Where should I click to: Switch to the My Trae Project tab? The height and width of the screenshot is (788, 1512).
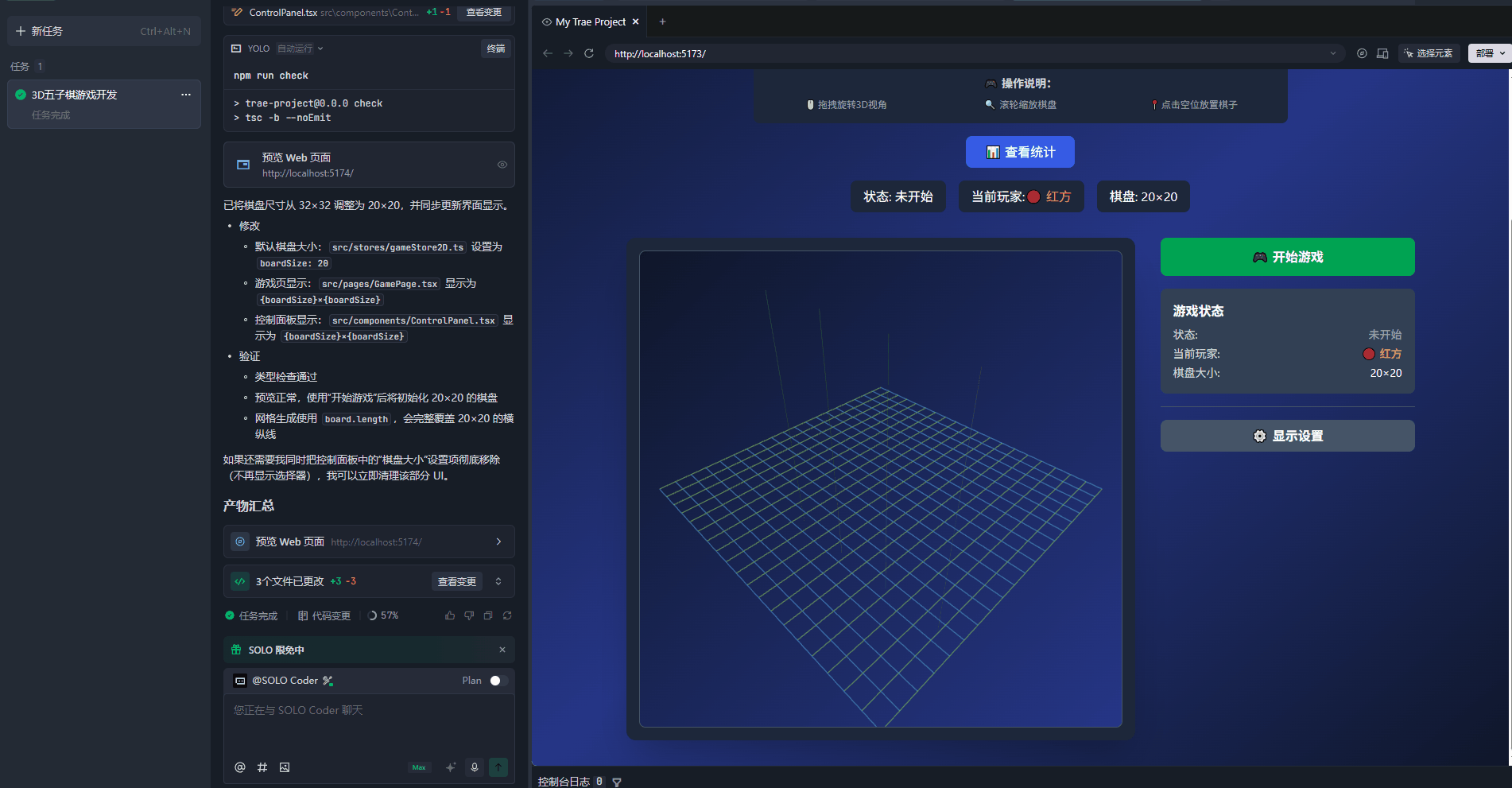coord(591,21)
